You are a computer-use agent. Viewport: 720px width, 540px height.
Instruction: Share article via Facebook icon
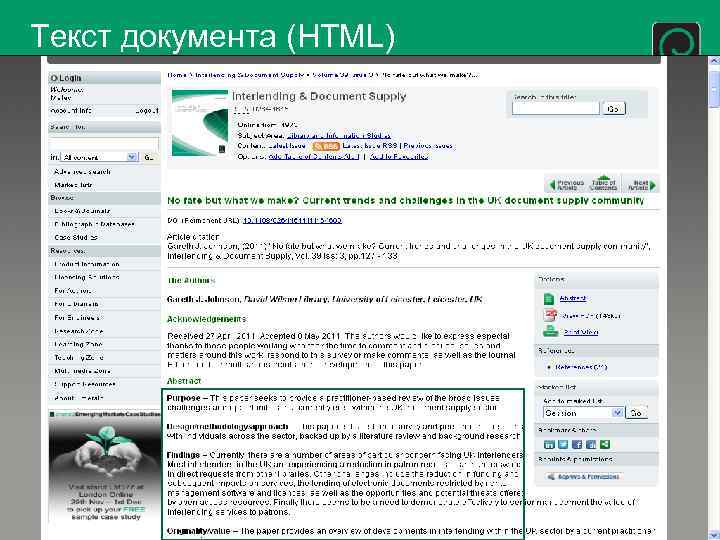(x=577, y=444)
